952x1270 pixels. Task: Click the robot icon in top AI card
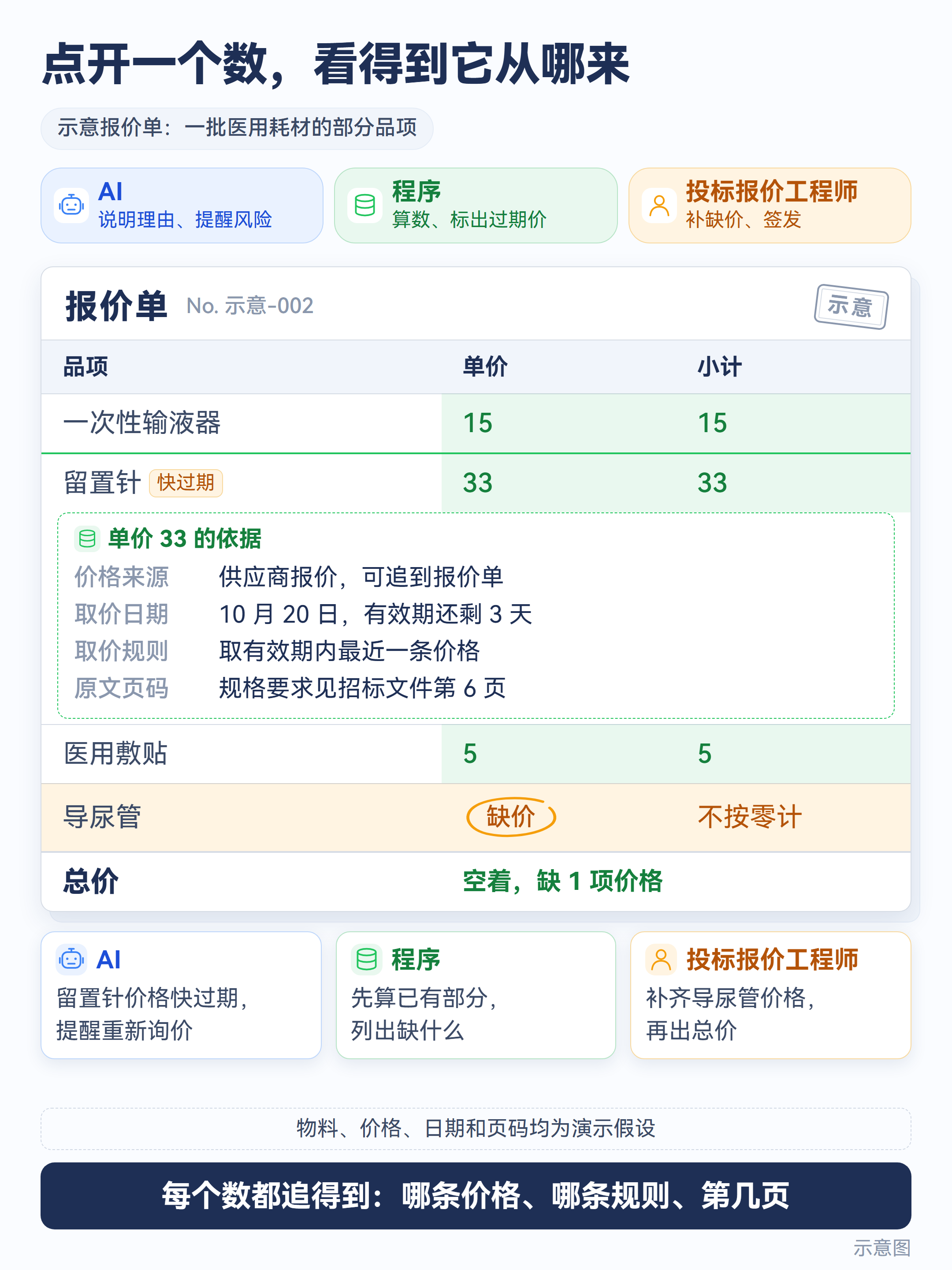coord(71,205)
